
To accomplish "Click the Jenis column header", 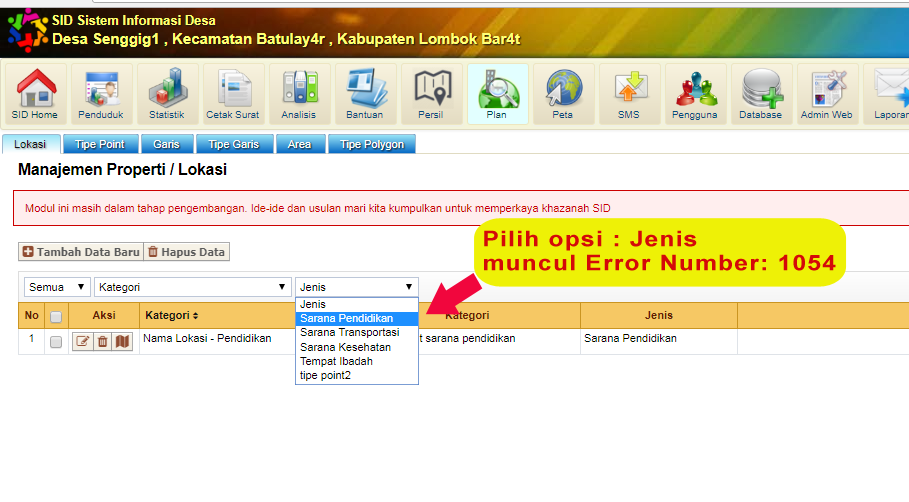I will 659,315.
